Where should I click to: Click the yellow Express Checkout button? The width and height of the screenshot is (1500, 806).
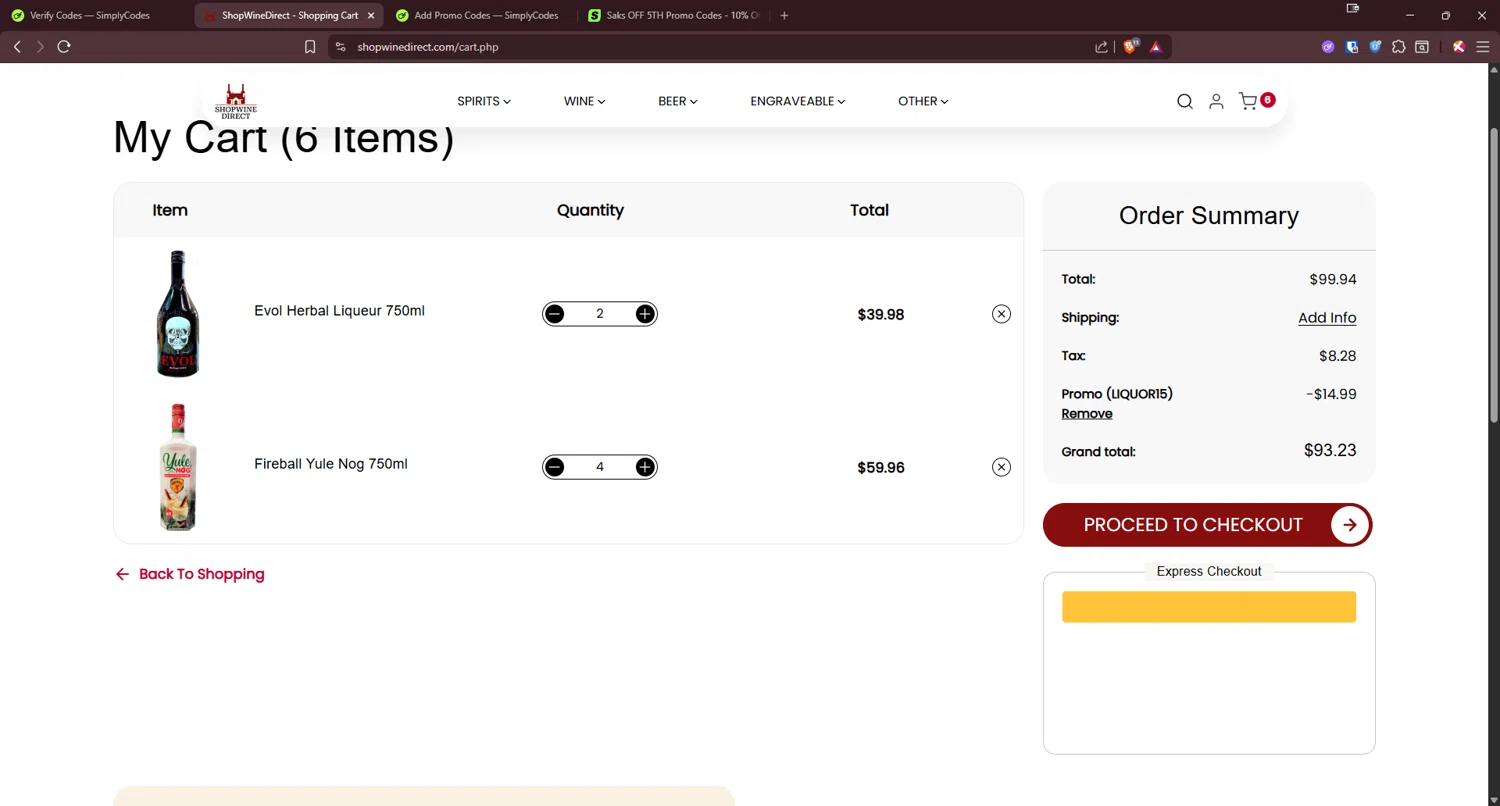point(1209,607)
